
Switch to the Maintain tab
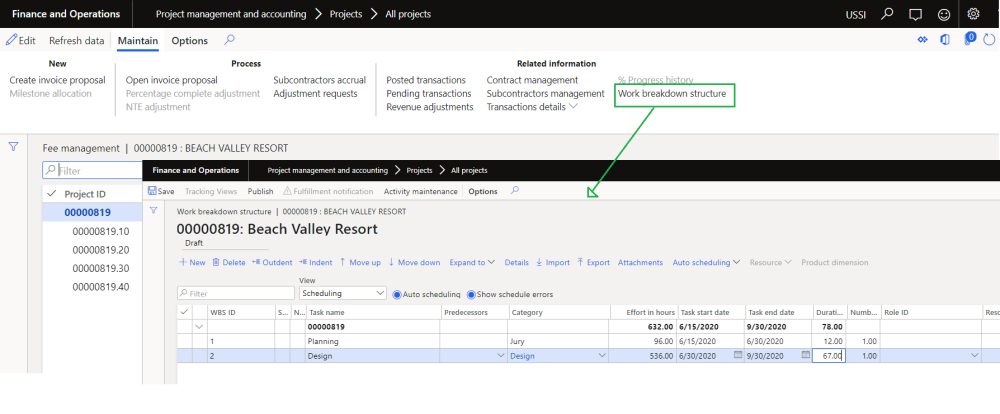click(x=138, y=40)
